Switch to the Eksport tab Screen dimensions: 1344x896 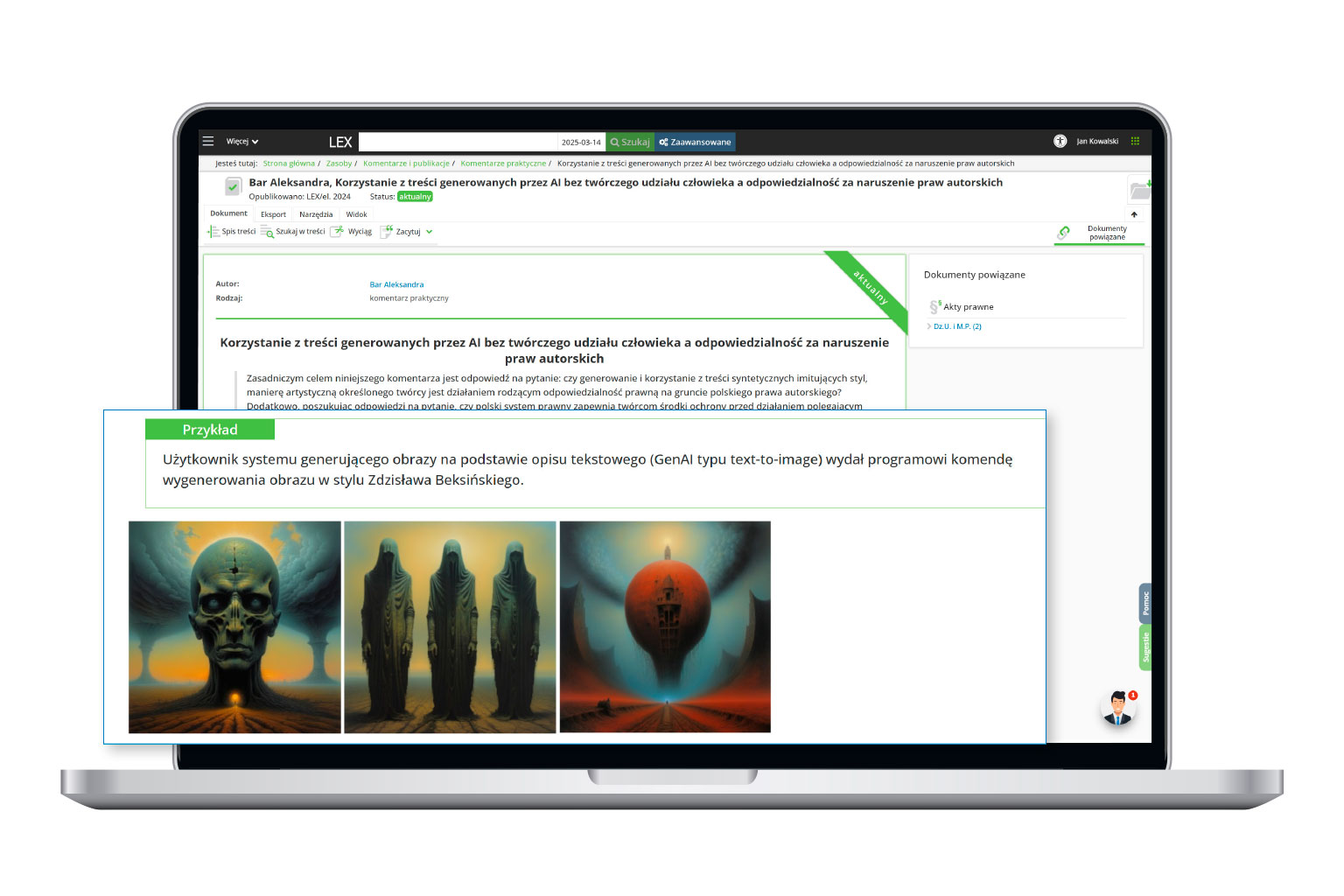click(x=273, y=214)
